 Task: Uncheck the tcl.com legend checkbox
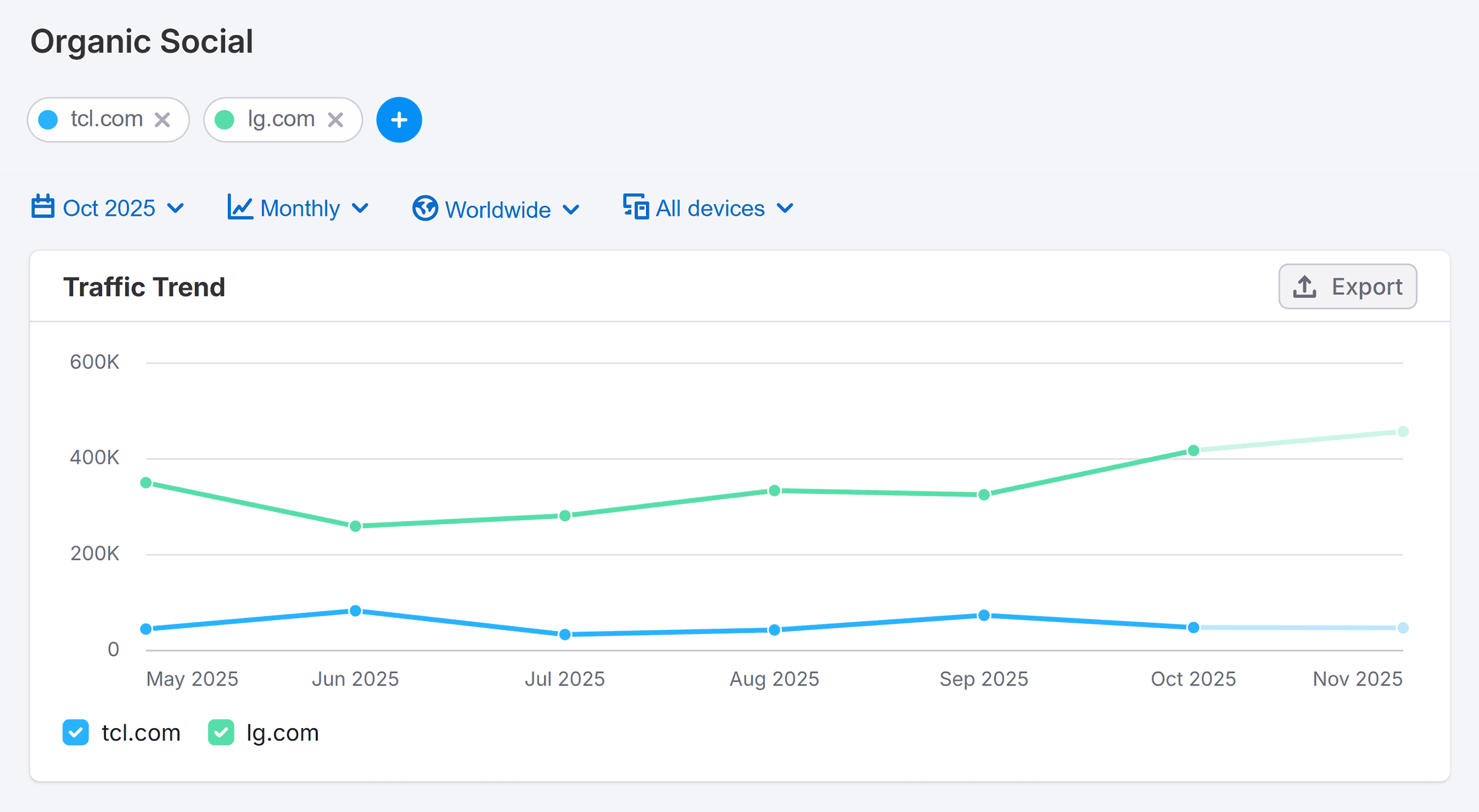(75, 733)
